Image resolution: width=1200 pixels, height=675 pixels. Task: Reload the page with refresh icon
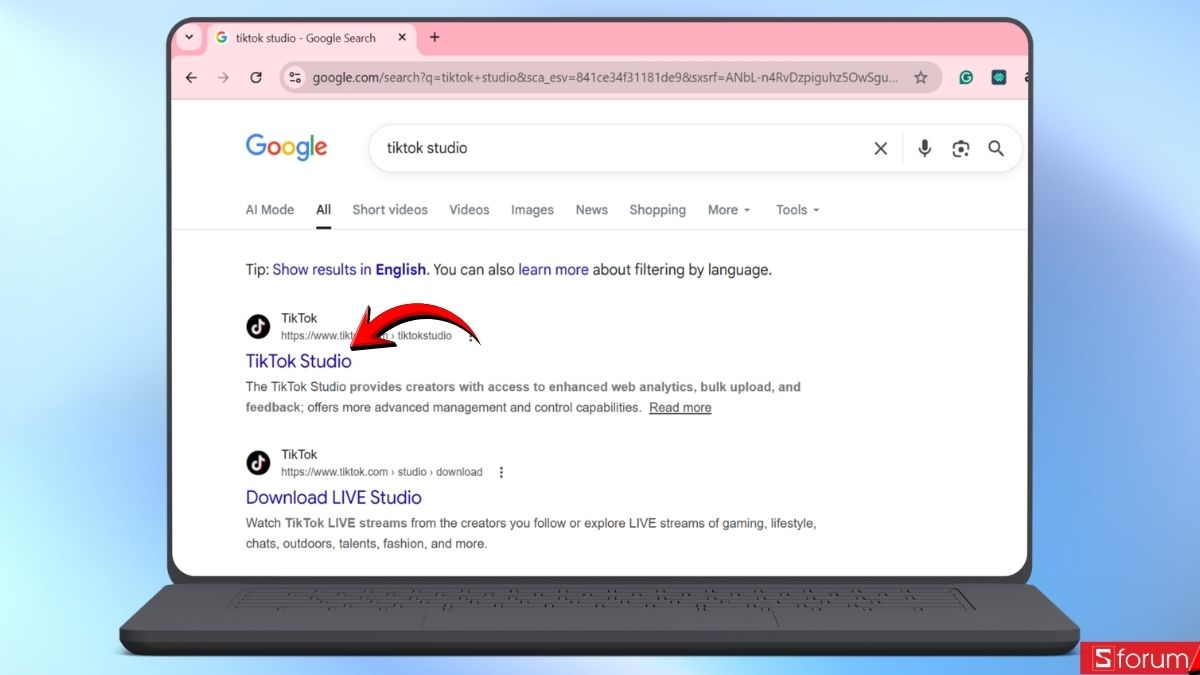256,77
